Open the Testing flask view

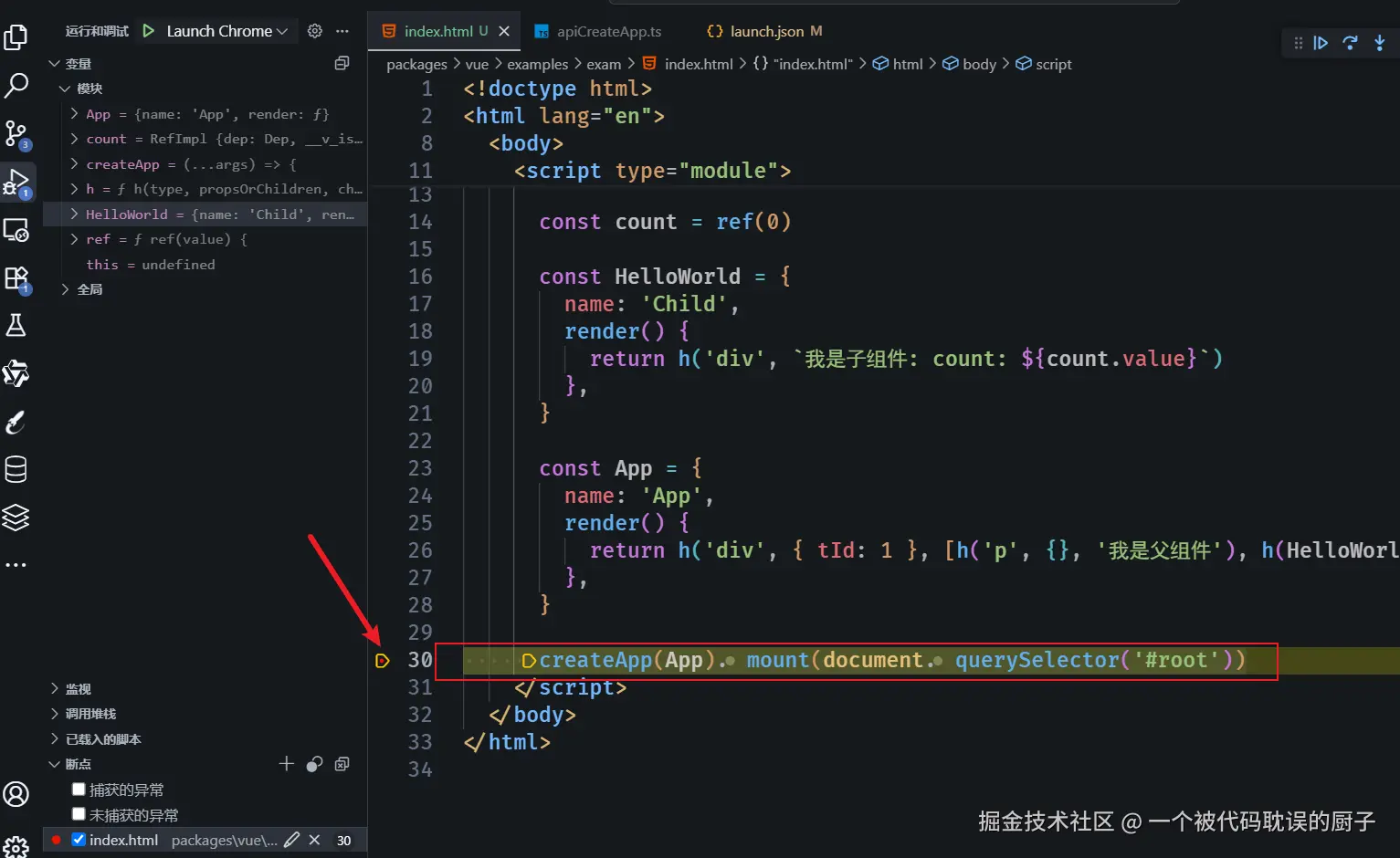[x=16, y=326]
